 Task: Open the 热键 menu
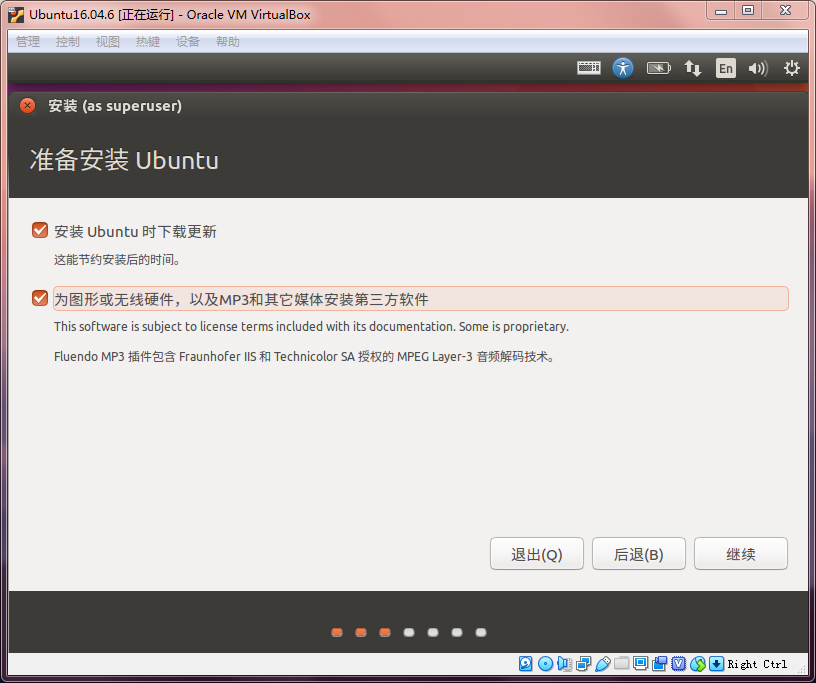tap(148, 42)
